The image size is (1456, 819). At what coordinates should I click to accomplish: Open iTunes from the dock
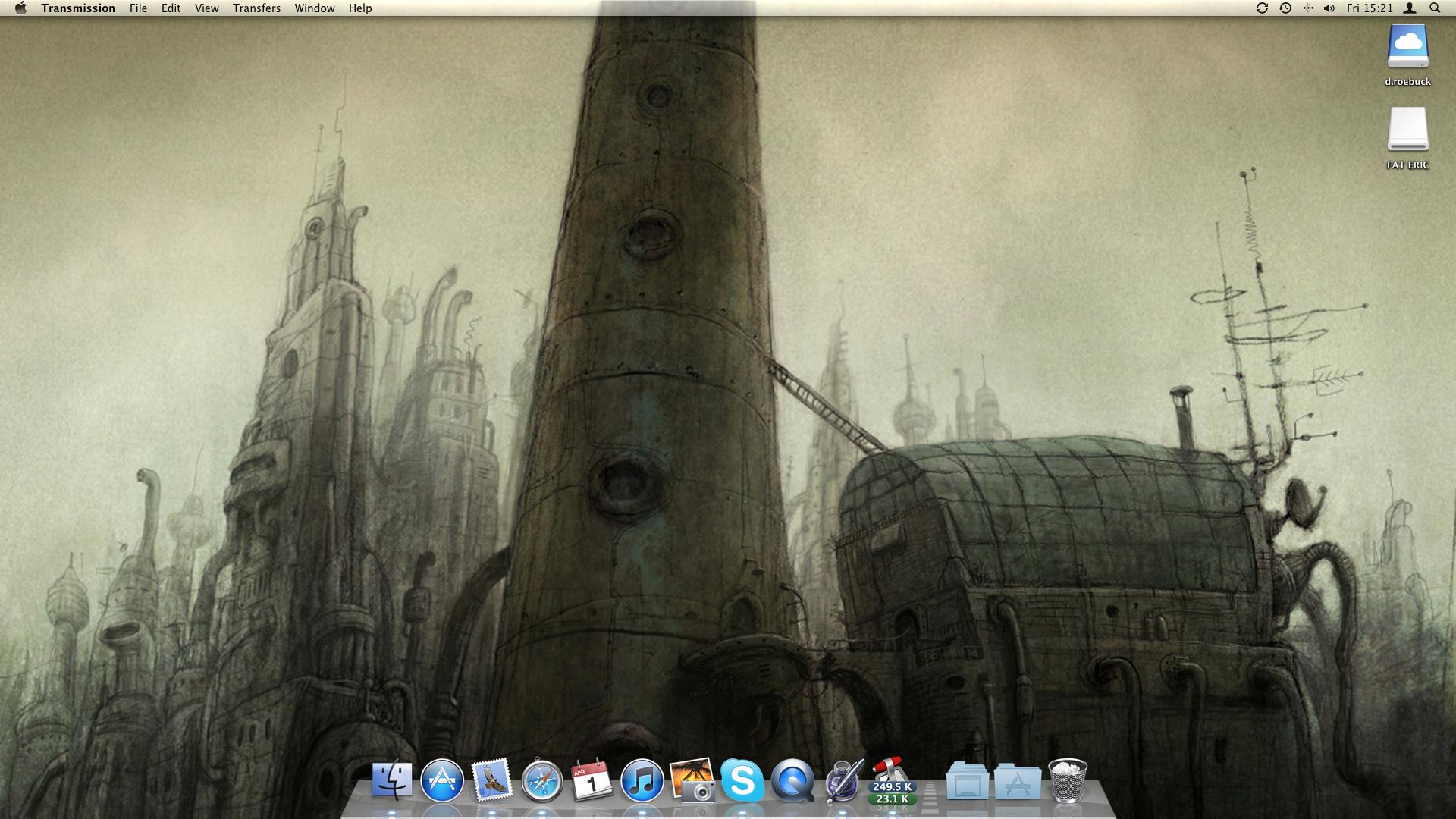[642, 780]
